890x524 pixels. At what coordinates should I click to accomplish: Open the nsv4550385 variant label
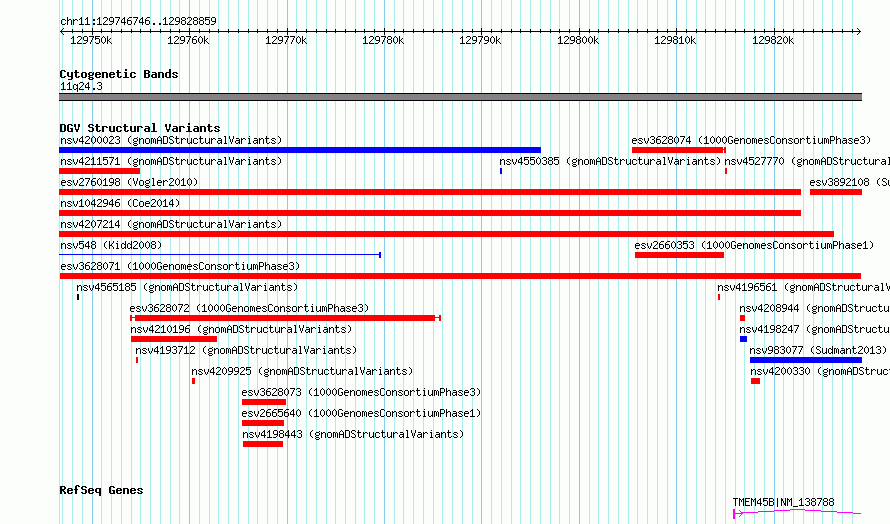click(610, 161)
